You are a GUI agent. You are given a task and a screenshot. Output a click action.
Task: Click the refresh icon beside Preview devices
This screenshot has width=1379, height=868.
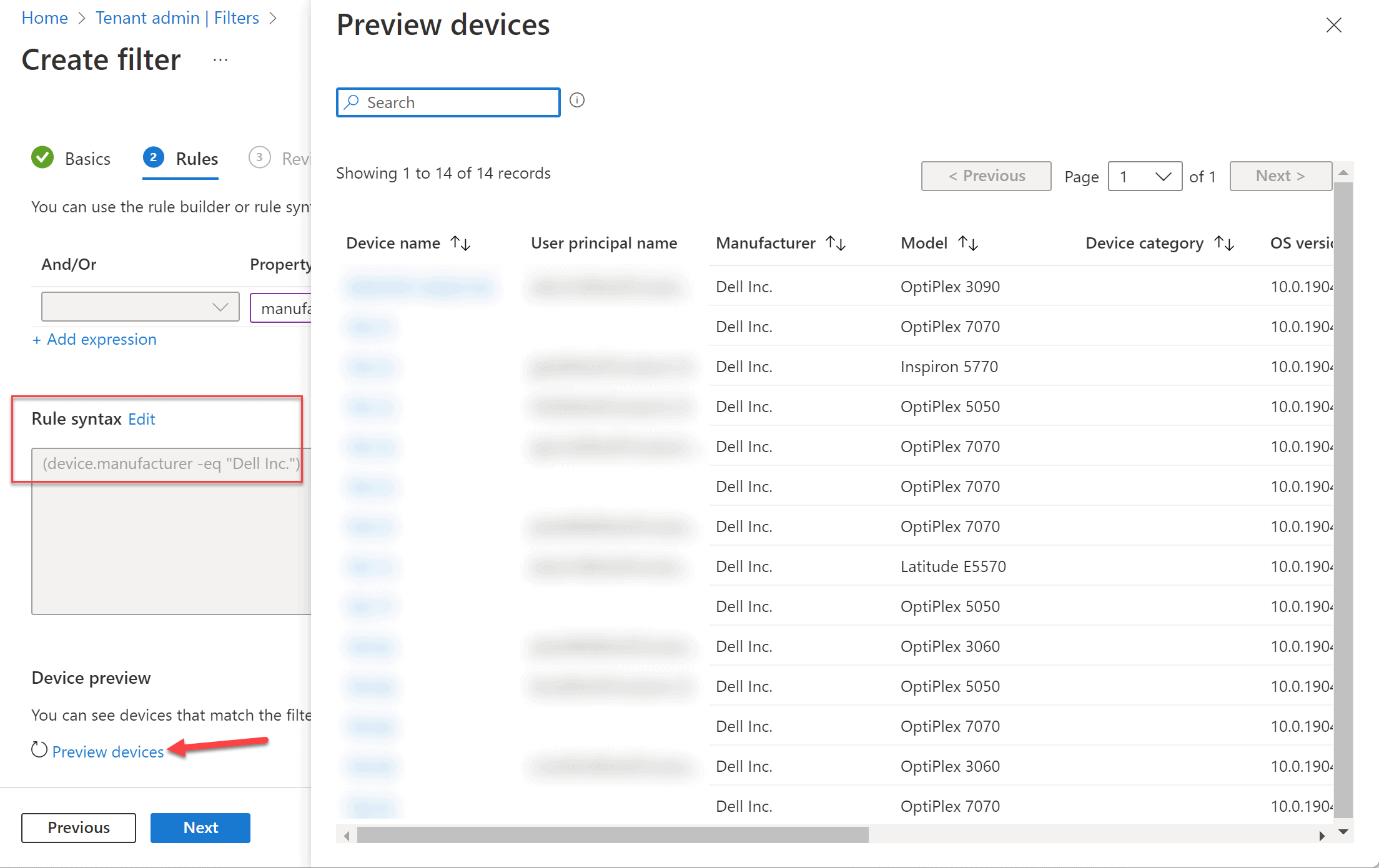point(39,750)
